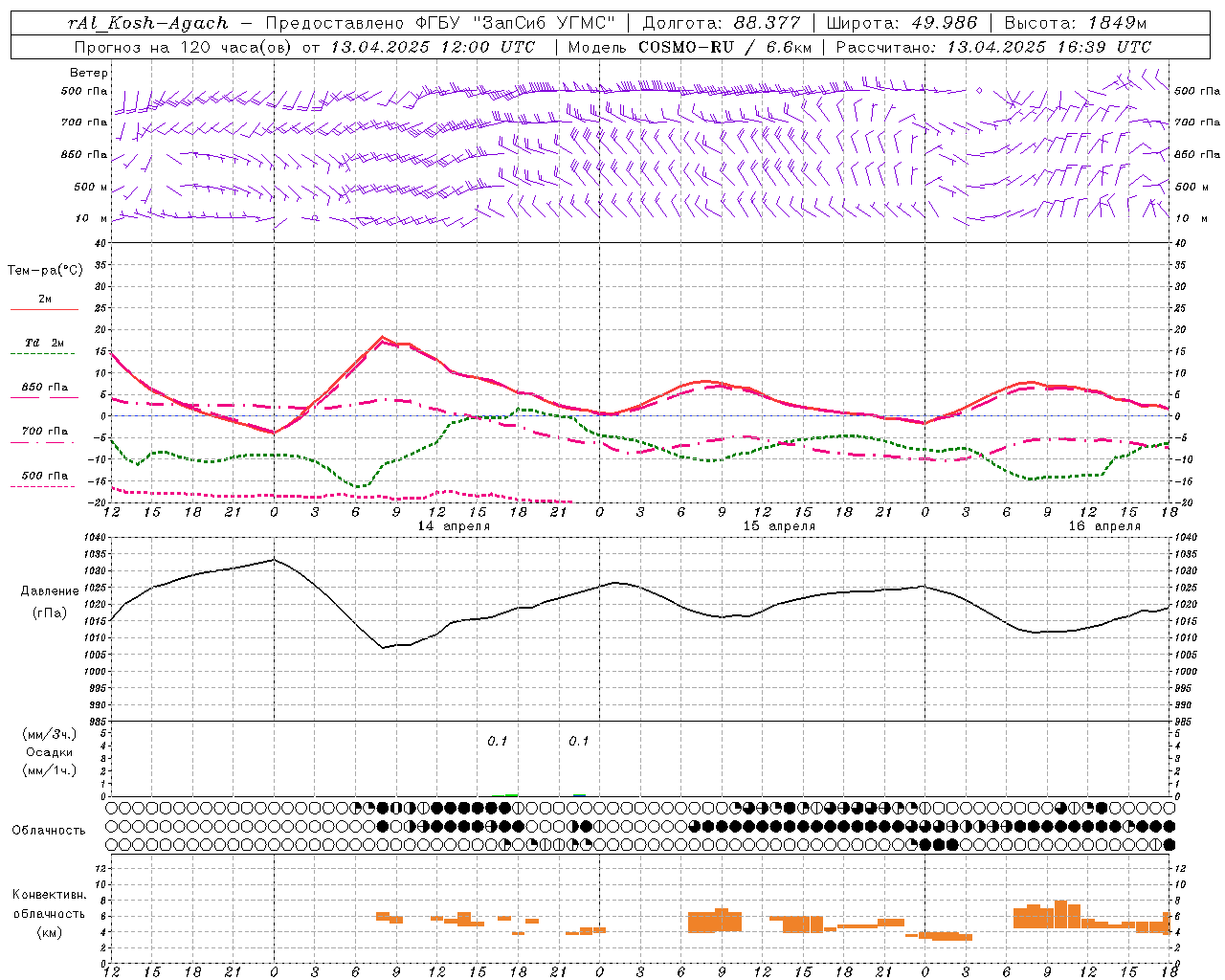The width and height of the screenshot is (1225, 980).
Task: Click the "(км)" unit under convective cloudiness
Action: click(50, 932)
